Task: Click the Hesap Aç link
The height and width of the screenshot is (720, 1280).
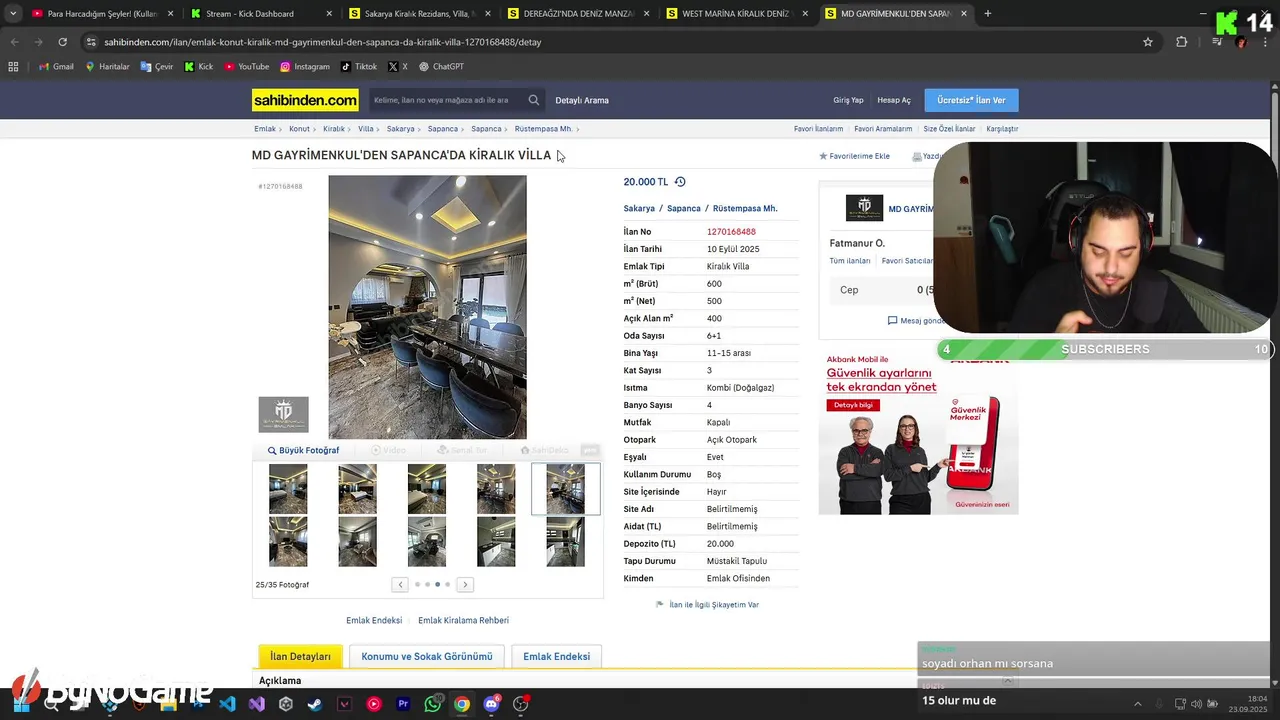Action: (894, 100)
